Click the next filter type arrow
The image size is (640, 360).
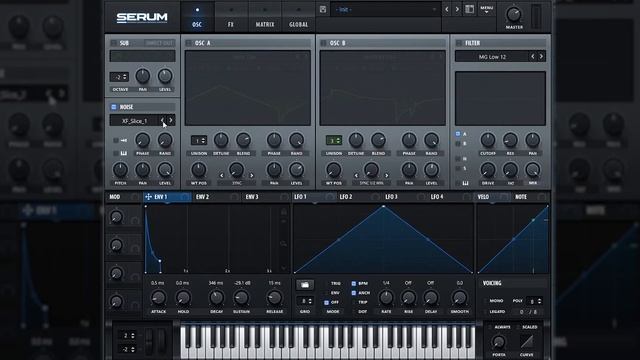[x=541, y=56]
